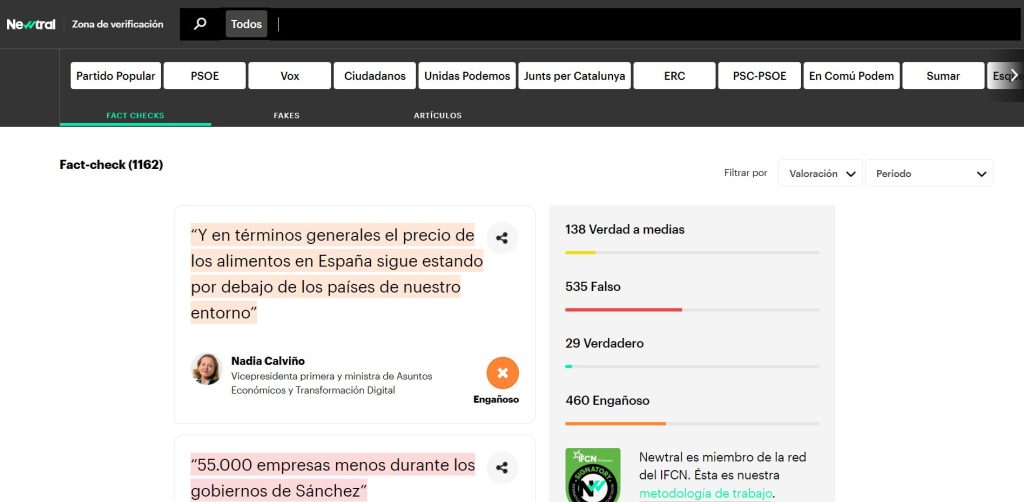Filter by En Comú Podem
1024x502 pixels.
851,76
